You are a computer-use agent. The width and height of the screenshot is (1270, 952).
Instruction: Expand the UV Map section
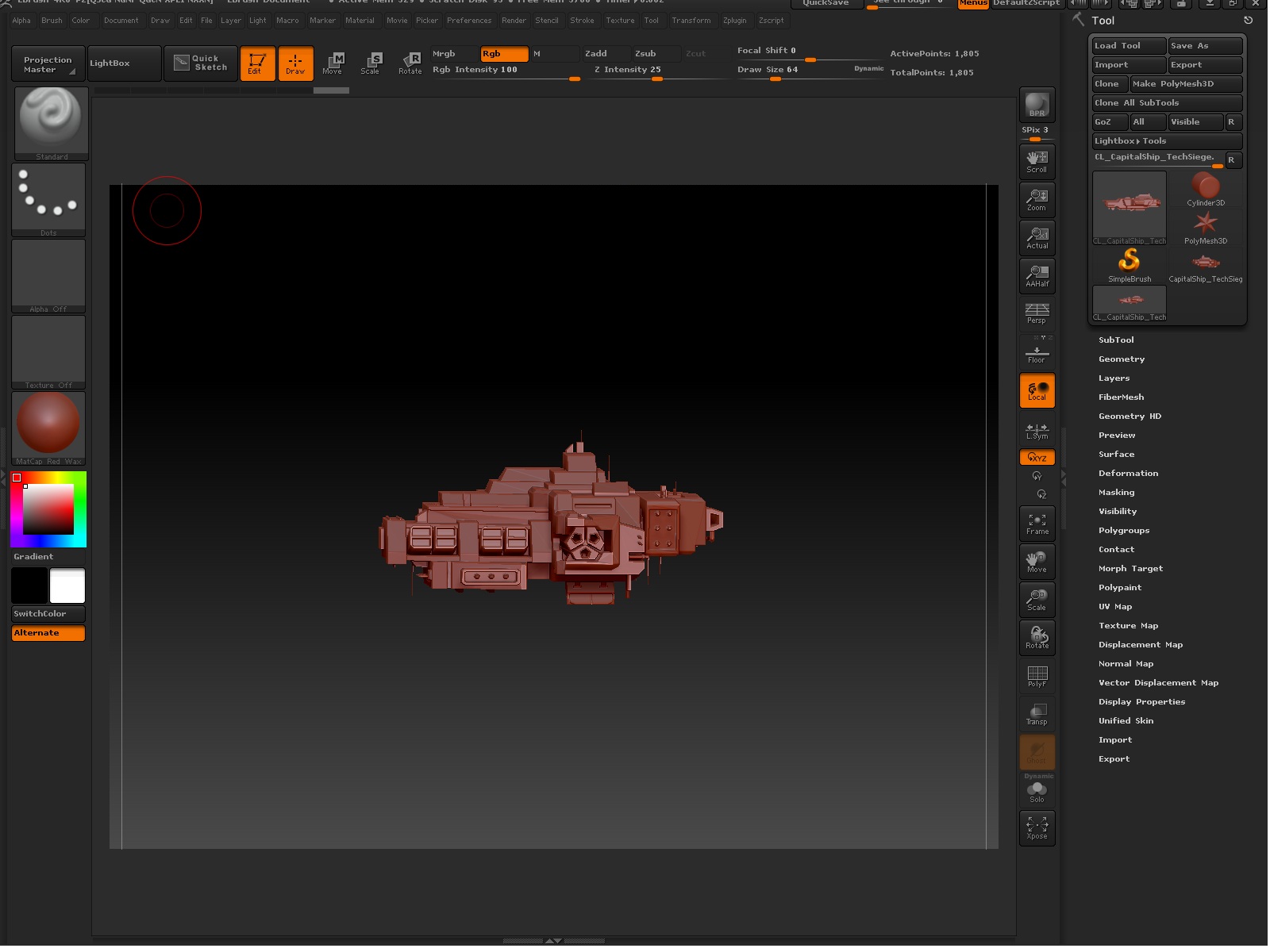coord(1115,606)
